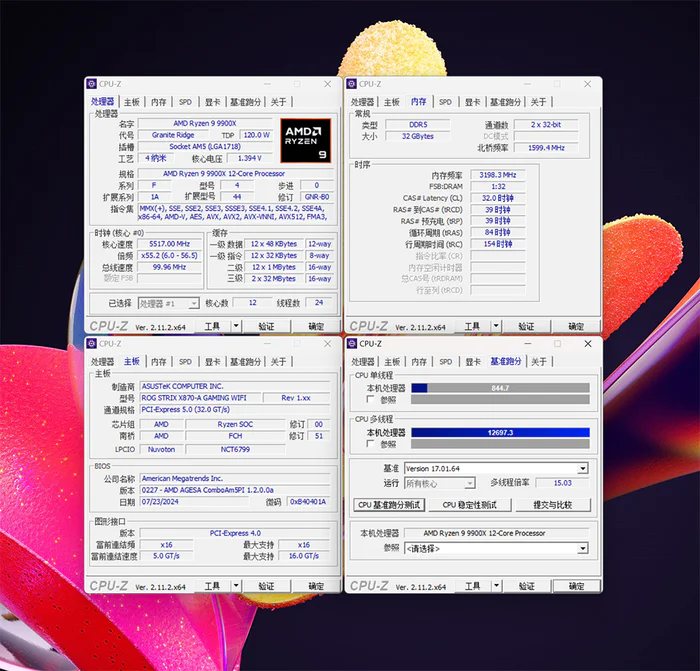Click the 北桥频率 value 1599.4 MHz
The height and width of the screenshot is (671, 700).
tap(546, 148)
